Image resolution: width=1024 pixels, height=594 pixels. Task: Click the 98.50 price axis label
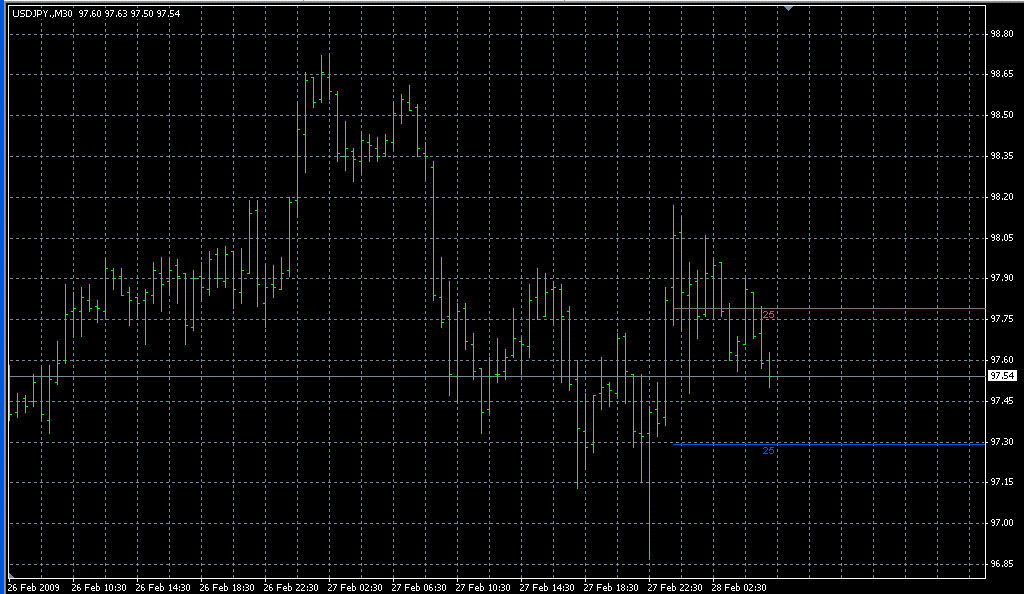click(x=1002, y=115)
